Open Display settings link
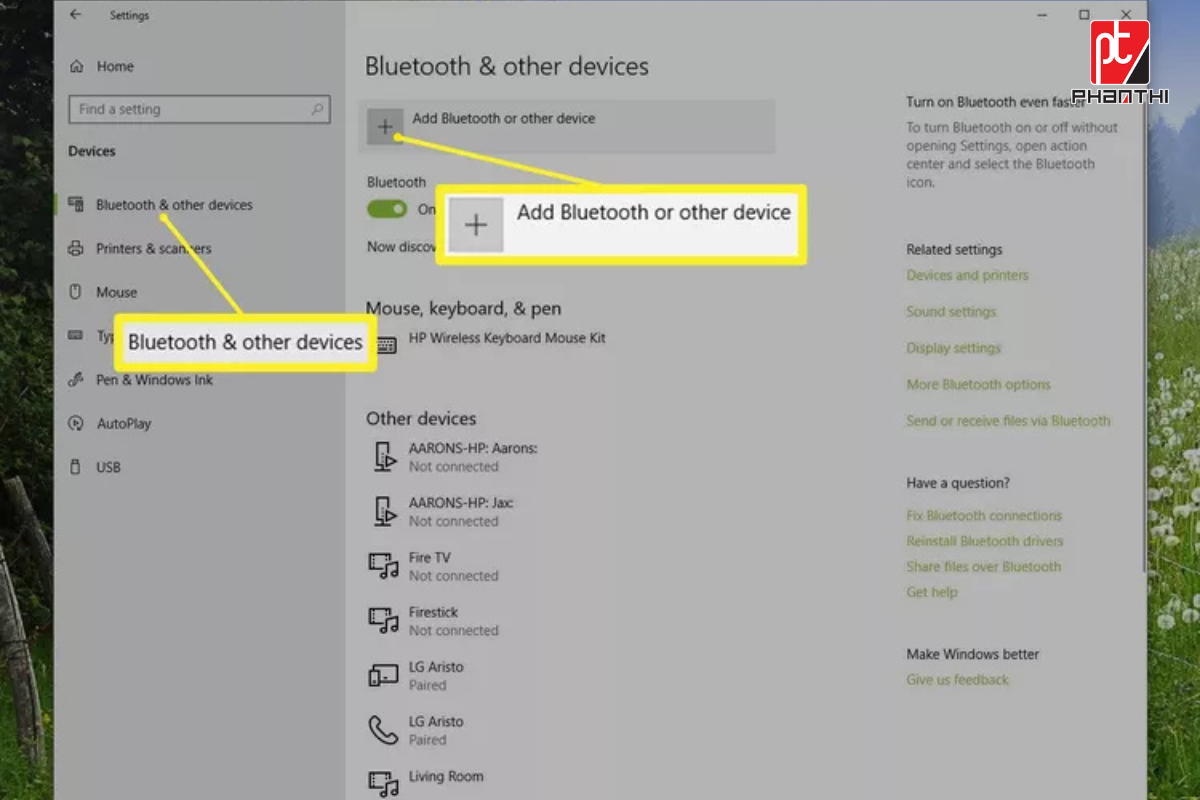 coord(954,348)
